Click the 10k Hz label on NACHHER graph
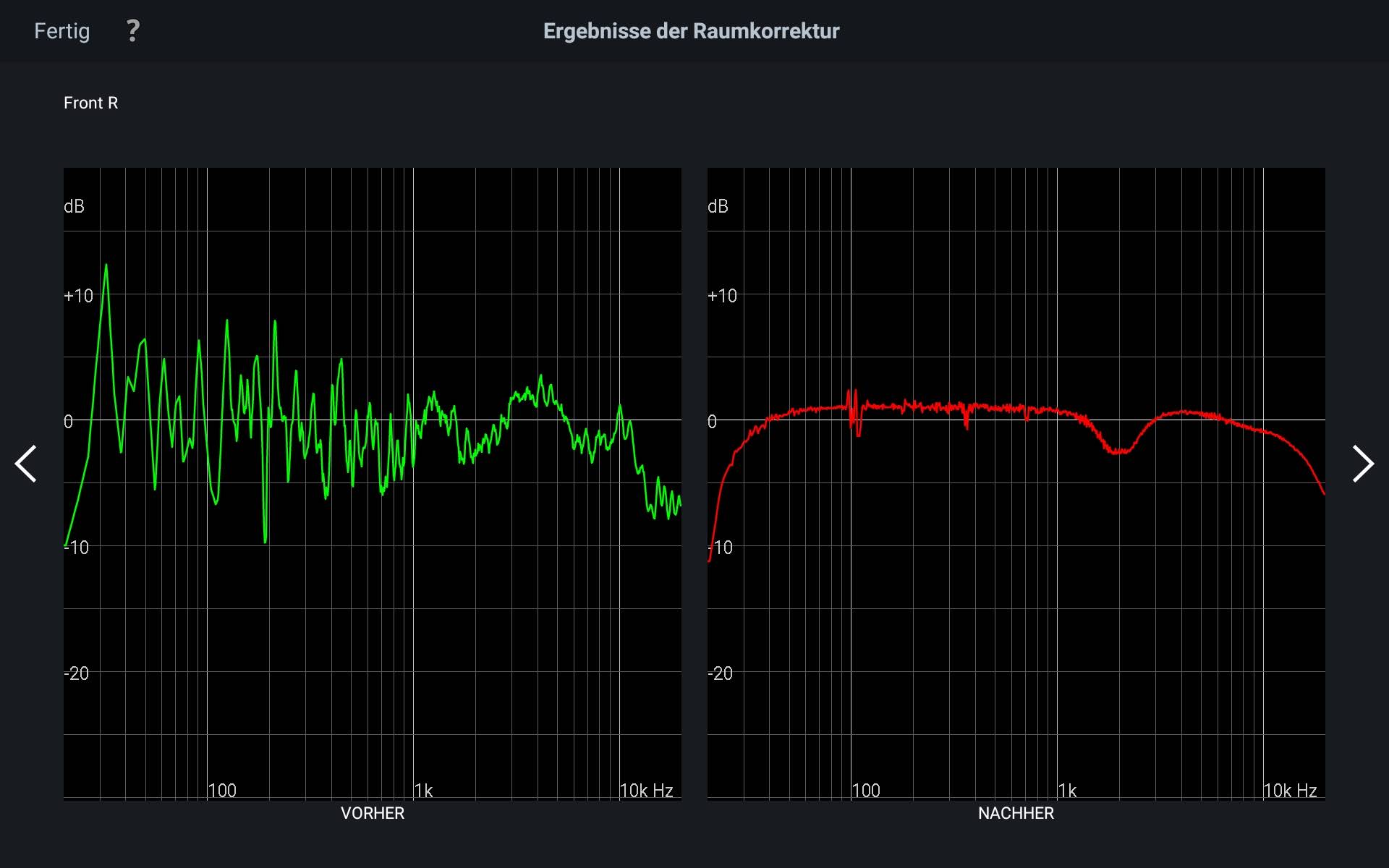1389x868 pixels. 1290,791
